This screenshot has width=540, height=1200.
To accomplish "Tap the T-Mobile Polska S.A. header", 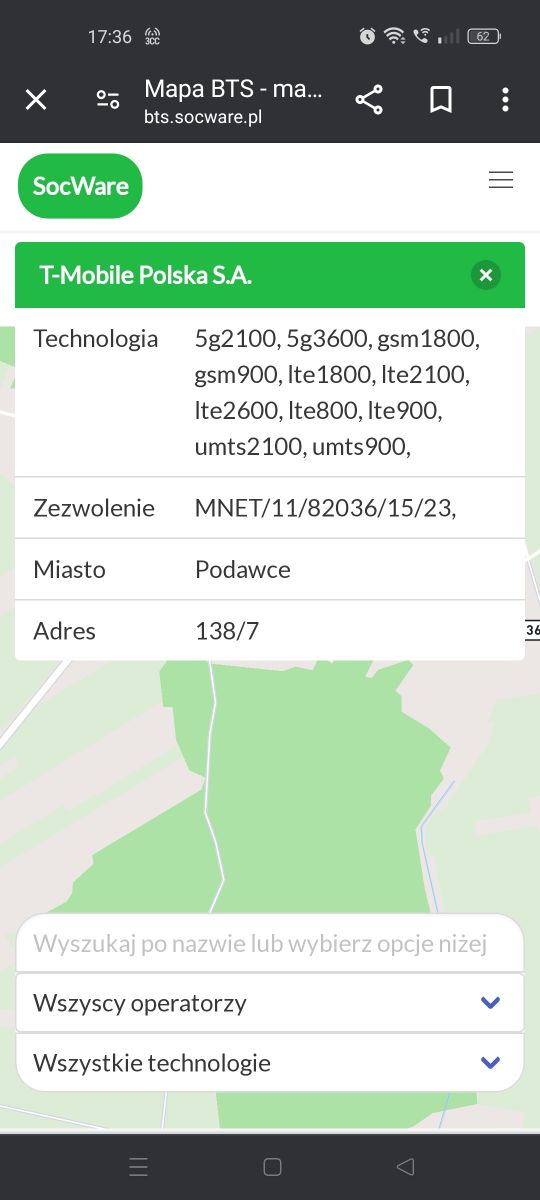I will [x=146, y=275].
